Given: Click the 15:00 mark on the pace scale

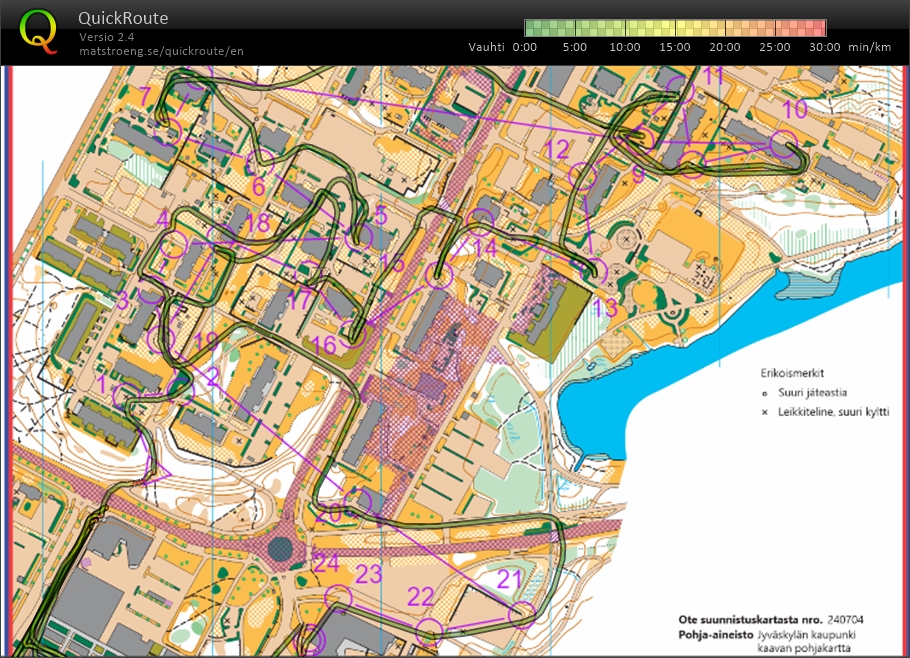Looking at the screenshot, I should coord(675,47).
